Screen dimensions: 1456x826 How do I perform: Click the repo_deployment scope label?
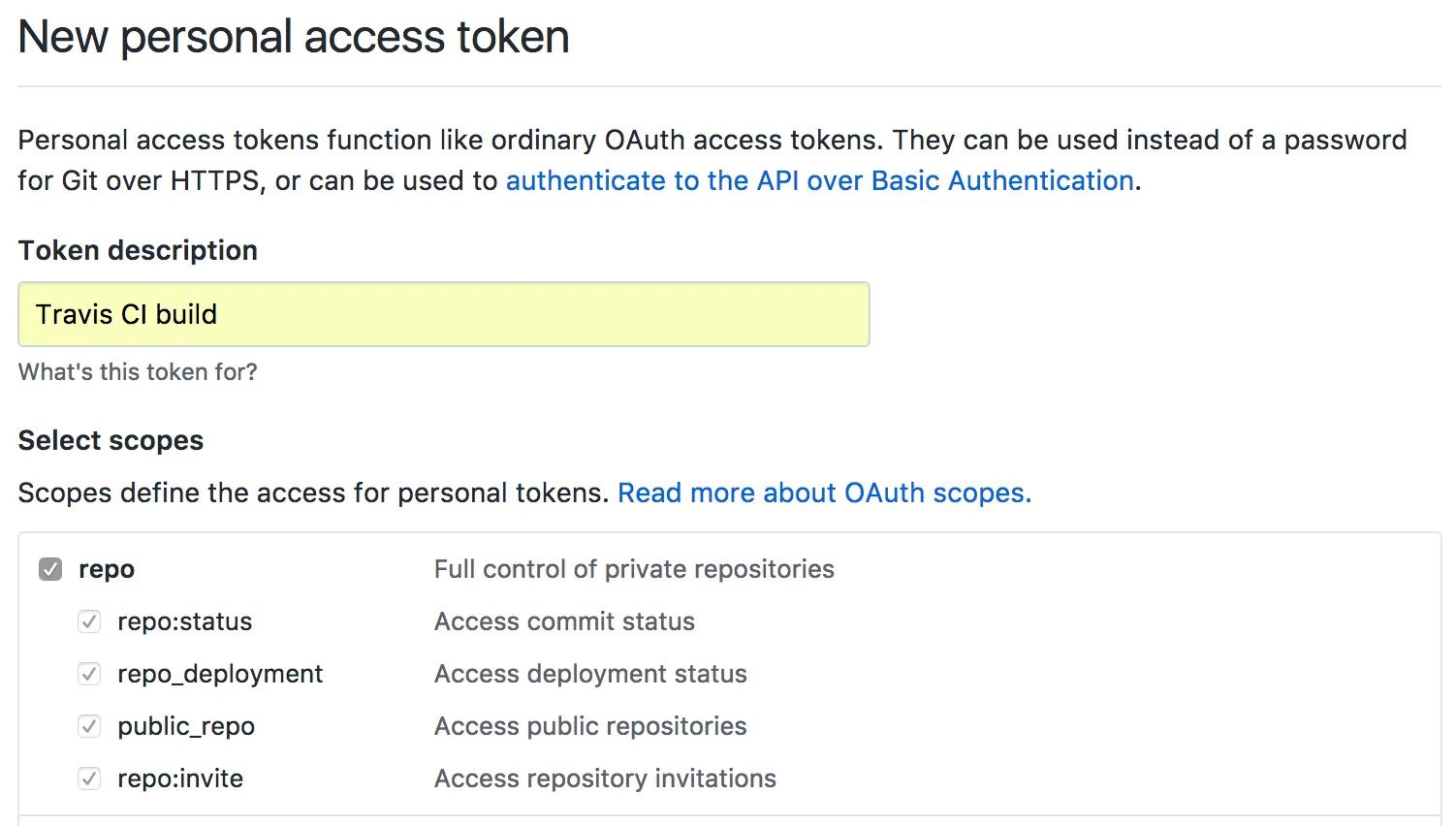click(x=220, y=674)
